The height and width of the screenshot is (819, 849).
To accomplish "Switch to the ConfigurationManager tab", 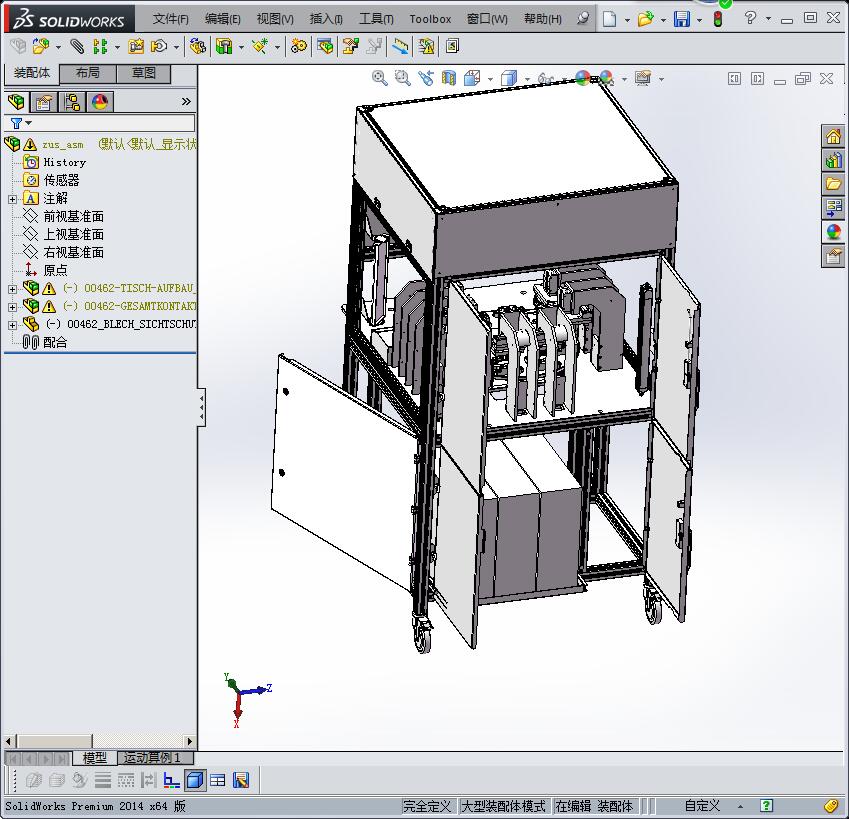I will [x=72, y=102].
